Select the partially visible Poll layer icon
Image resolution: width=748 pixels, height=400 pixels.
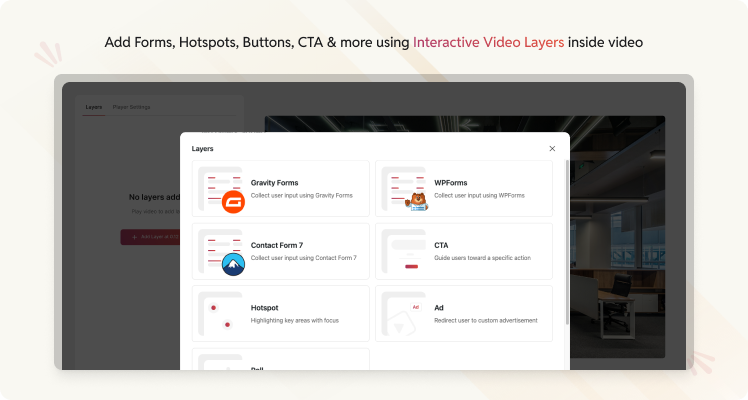221,362
